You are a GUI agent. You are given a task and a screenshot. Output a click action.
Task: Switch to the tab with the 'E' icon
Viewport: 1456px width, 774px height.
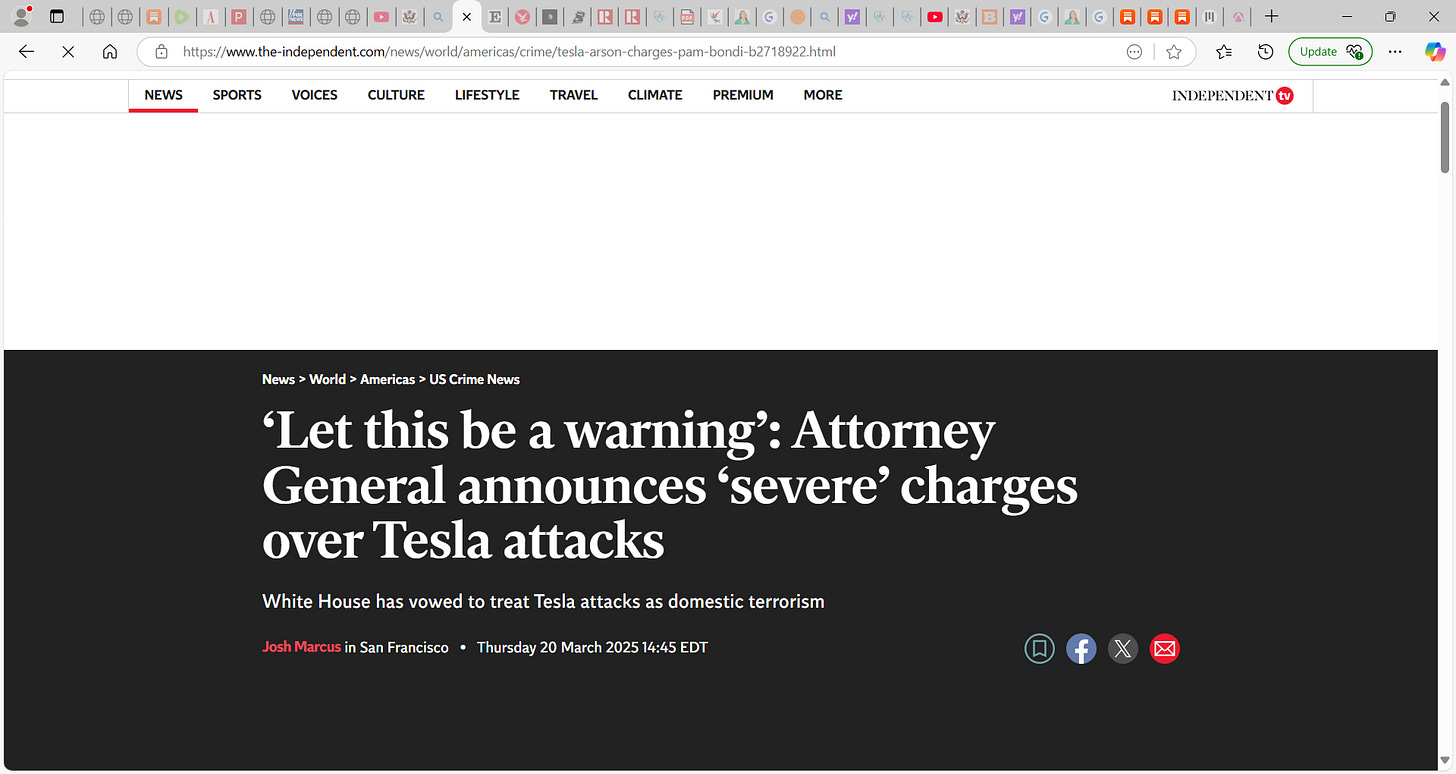tap(495, 17)
